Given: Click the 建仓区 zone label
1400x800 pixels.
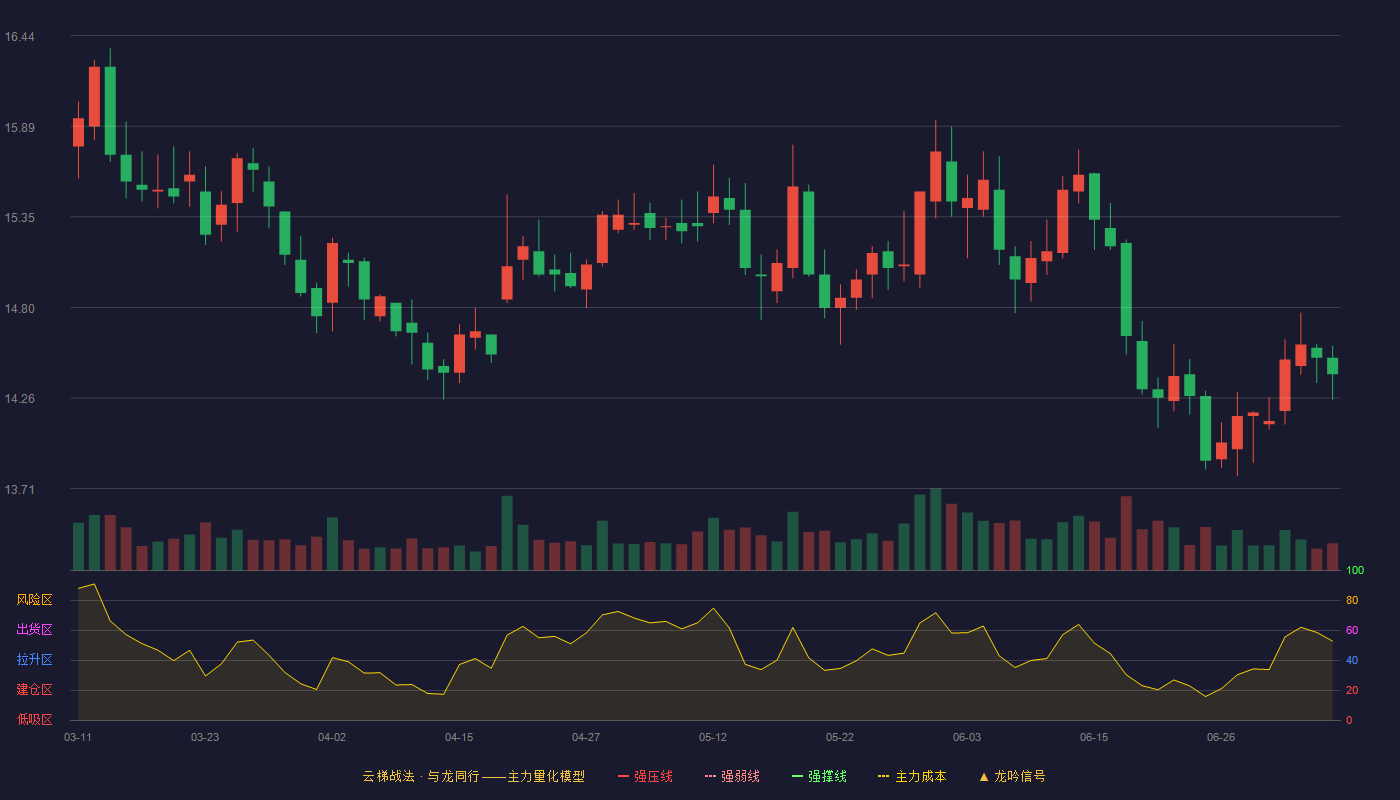Looking at the screenshot, I should (34, 690).
